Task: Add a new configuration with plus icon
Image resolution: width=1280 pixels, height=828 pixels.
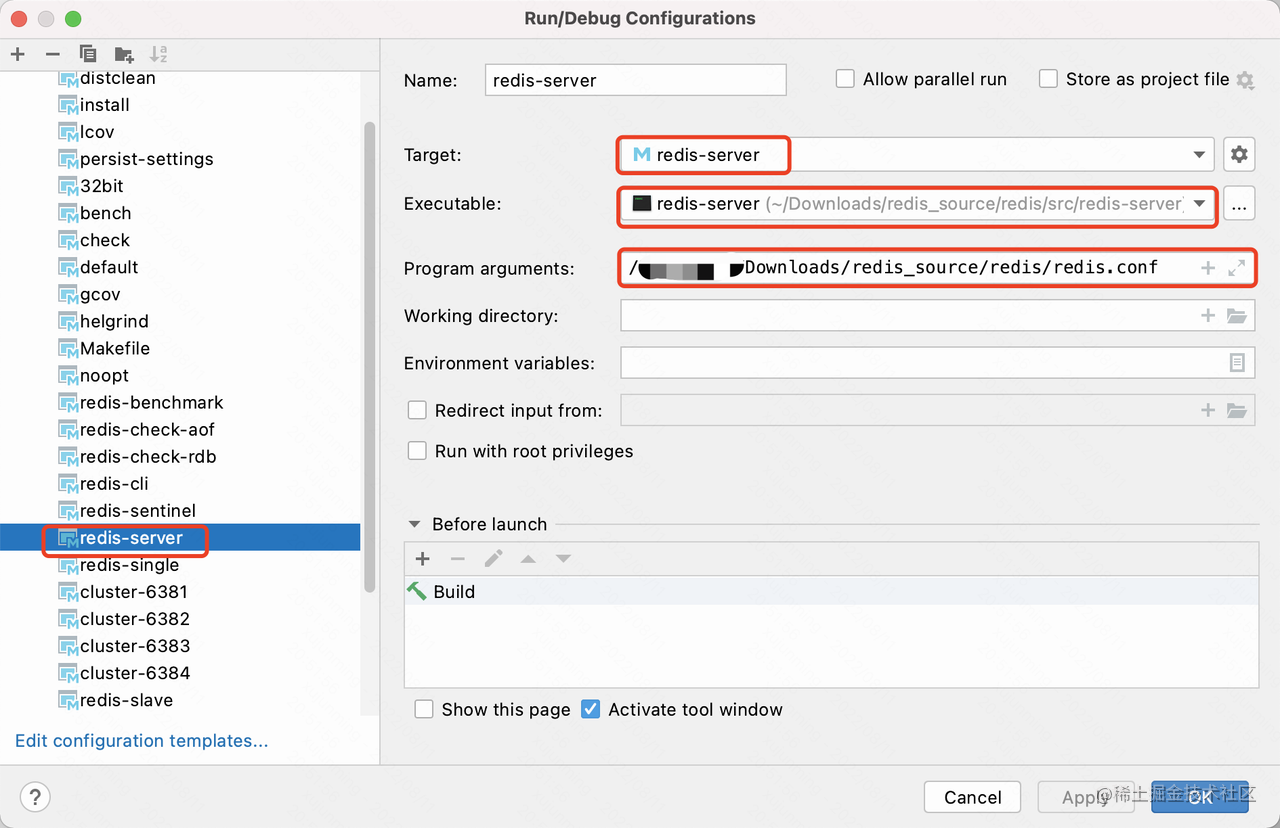Action: [x=18, y=54]
